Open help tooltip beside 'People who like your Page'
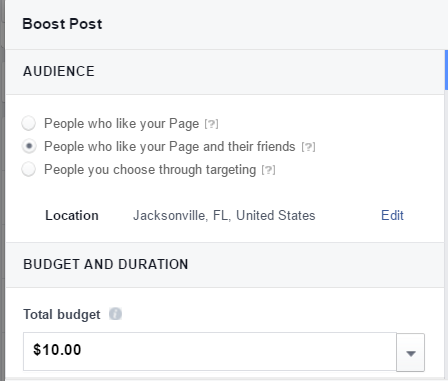448x381 pixels. [211, 124]
